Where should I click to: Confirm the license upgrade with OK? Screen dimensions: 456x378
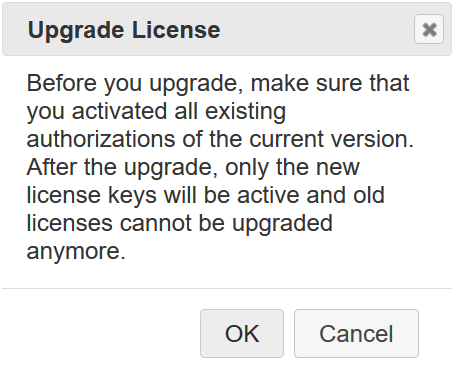tap(242, 333)
